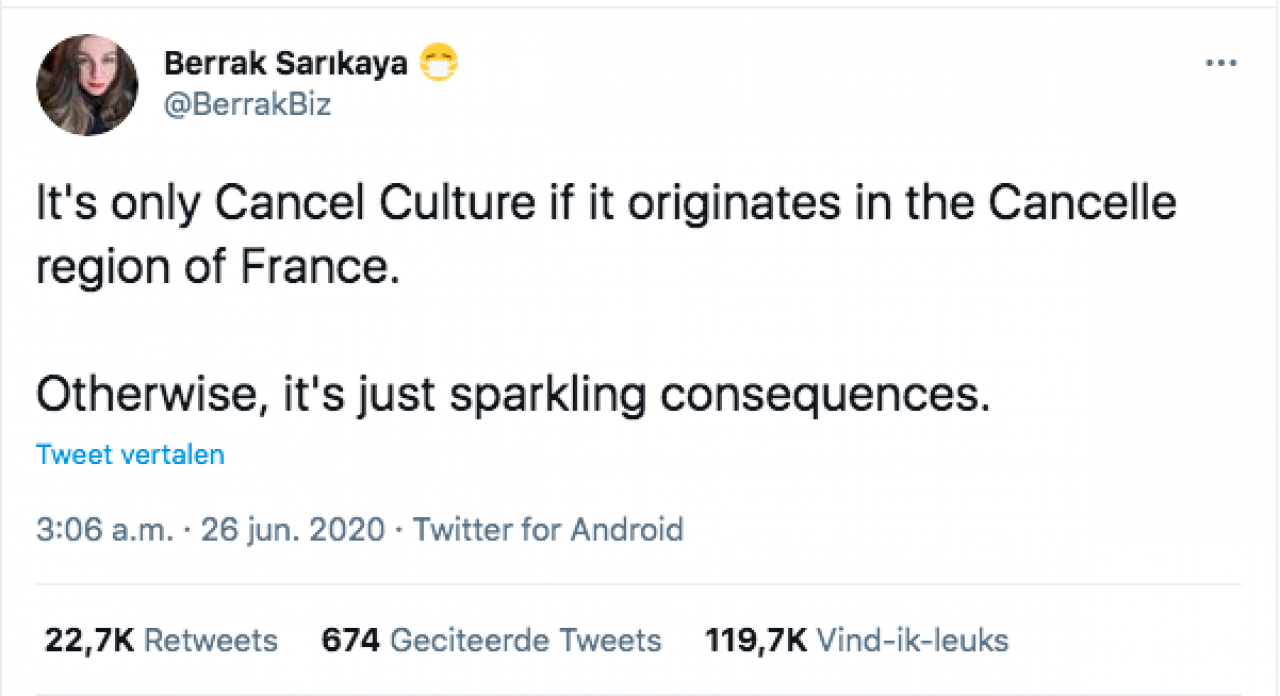Open the Geciteerde Tweets list label
Viewport: 1280px width, 696px height.
526,640
